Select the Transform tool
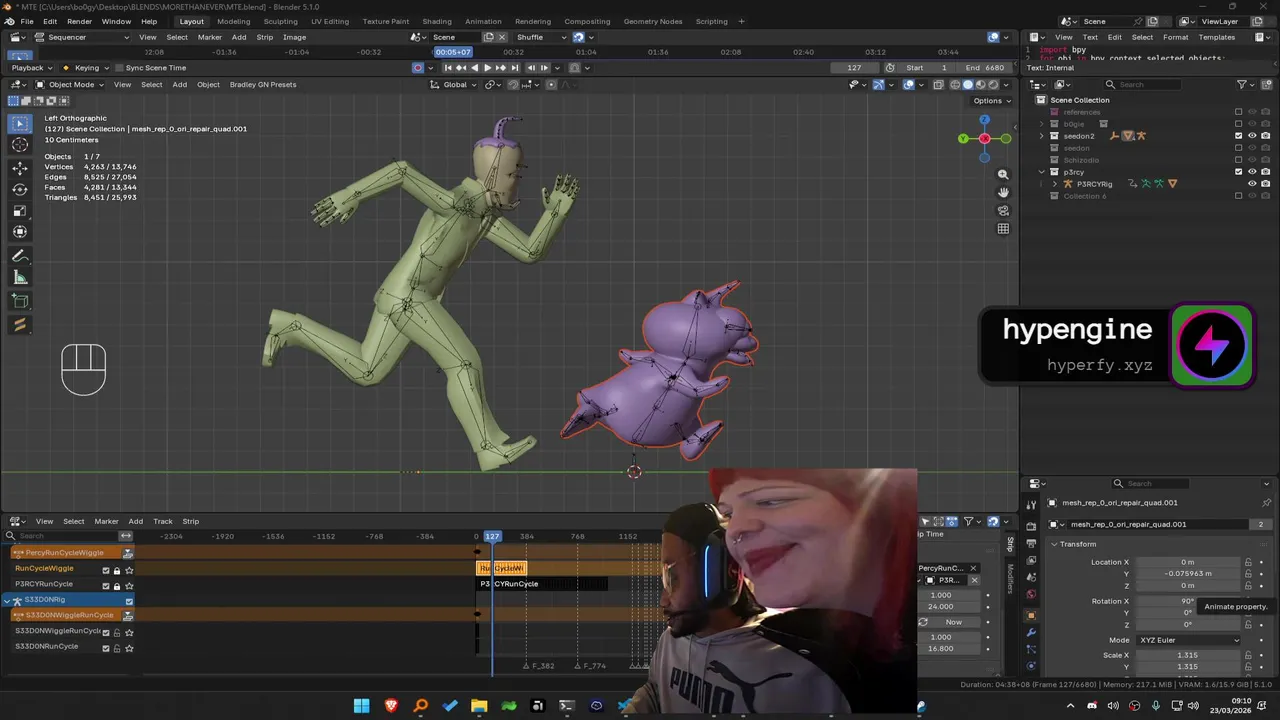 20,232
